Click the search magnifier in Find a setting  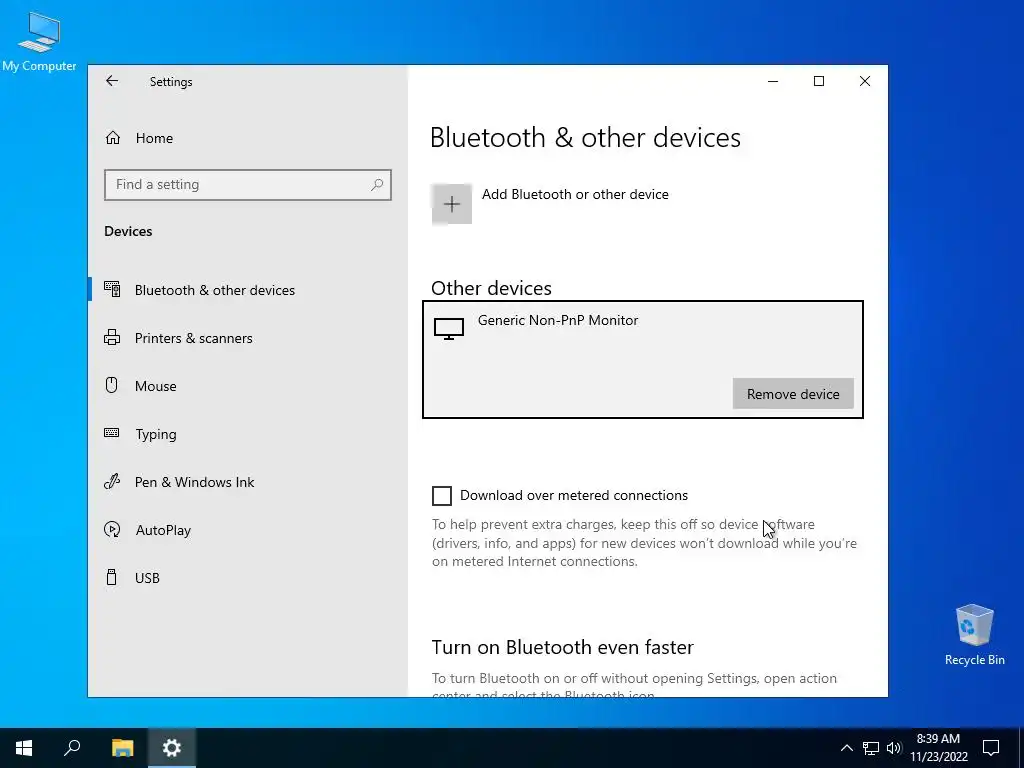[377, 185]
